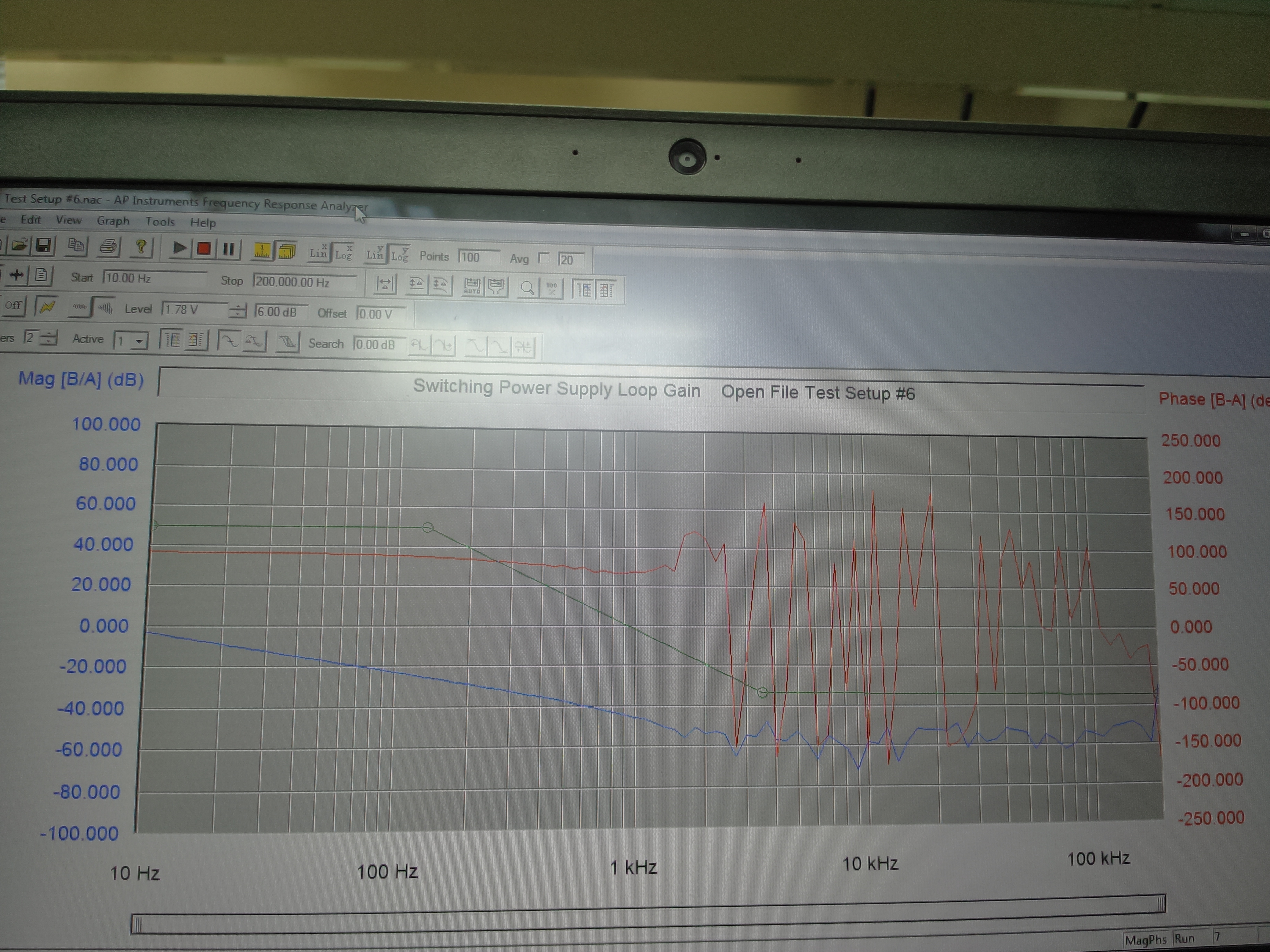1270x952 pixels.
Task: Open the Active marker dropdown
Action: click(138, 341)
